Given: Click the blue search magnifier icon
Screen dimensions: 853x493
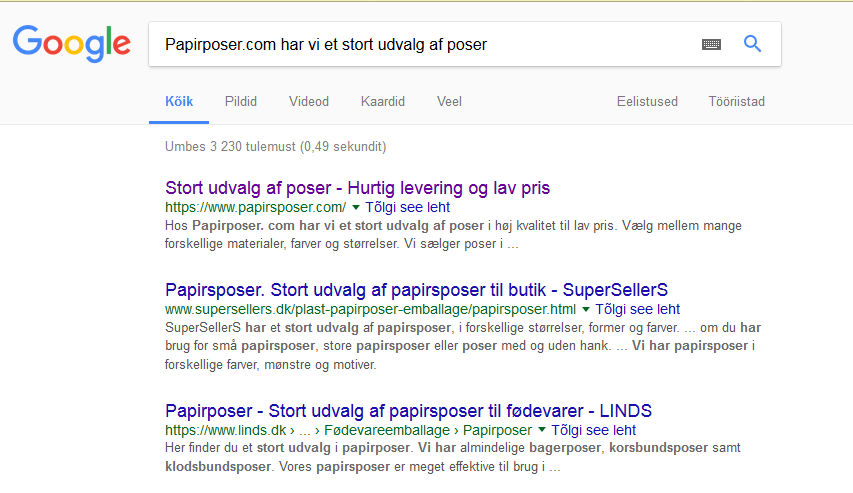Looking at the screenshot, I should [x=752, y=44].
